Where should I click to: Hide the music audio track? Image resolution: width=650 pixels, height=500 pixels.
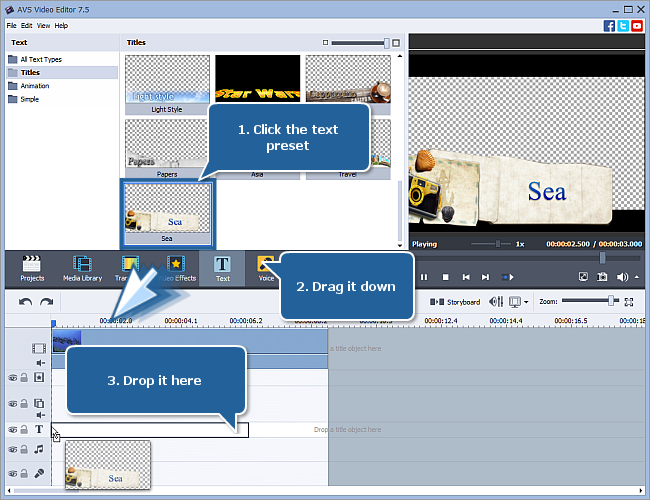tap(13, 449)
